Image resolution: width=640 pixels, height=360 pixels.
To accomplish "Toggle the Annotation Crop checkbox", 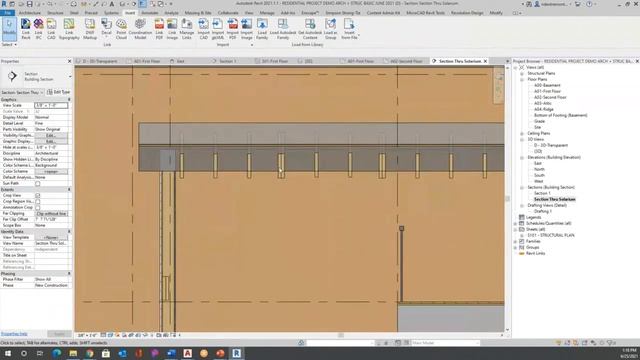I will [x=38, y=207].
